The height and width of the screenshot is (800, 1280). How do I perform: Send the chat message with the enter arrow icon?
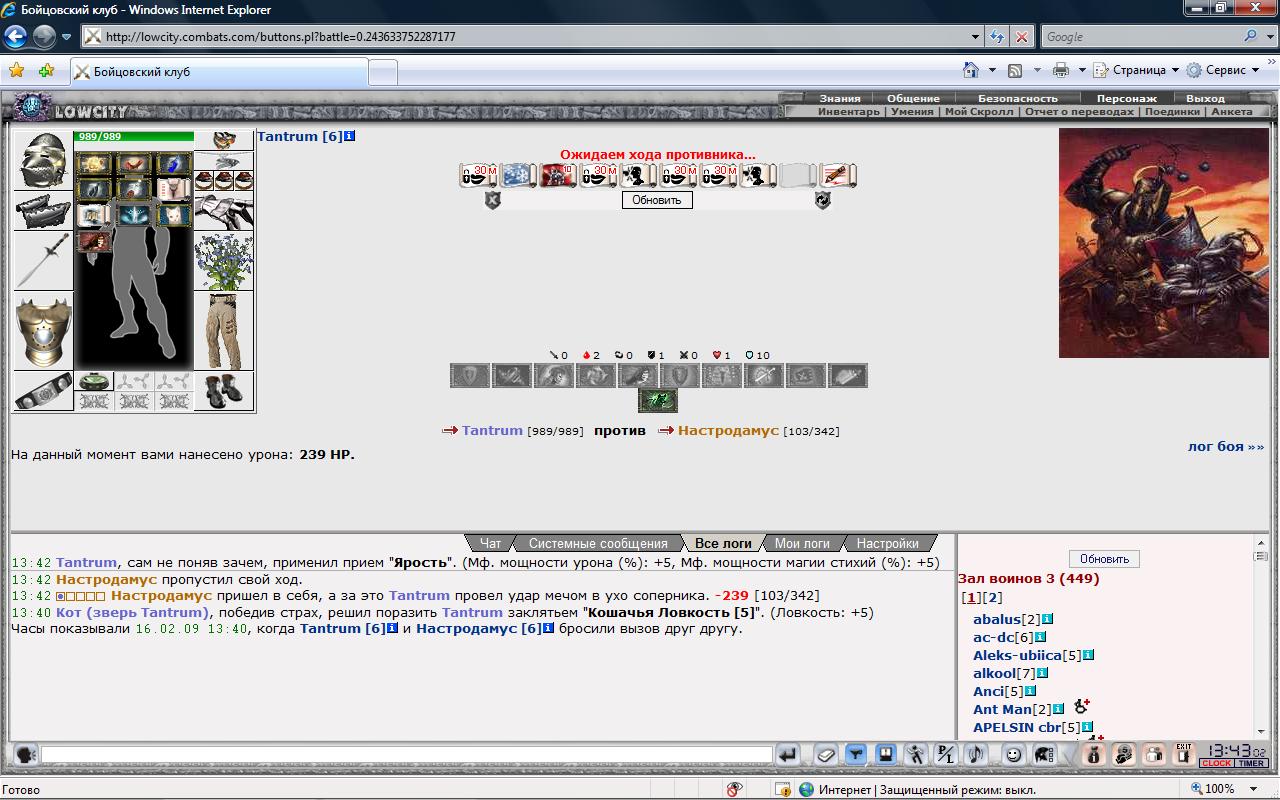[x=788, y=754]
